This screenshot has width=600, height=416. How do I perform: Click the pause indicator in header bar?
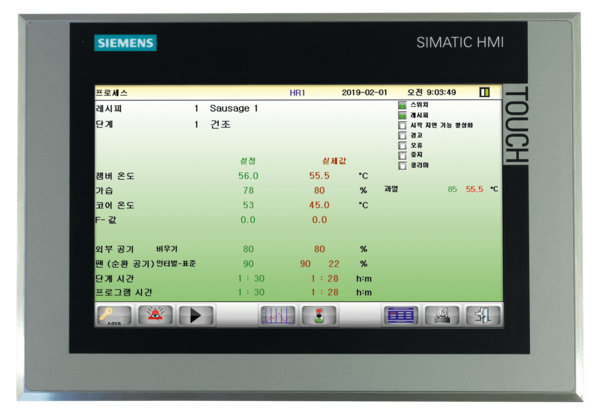click(x=485, y=92)
